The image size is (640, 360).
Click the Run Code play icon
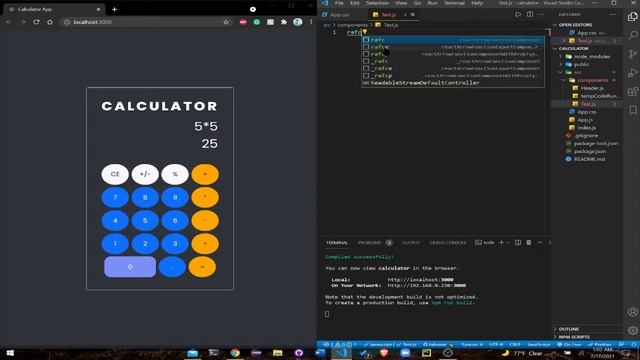click(x=518, y=14)
